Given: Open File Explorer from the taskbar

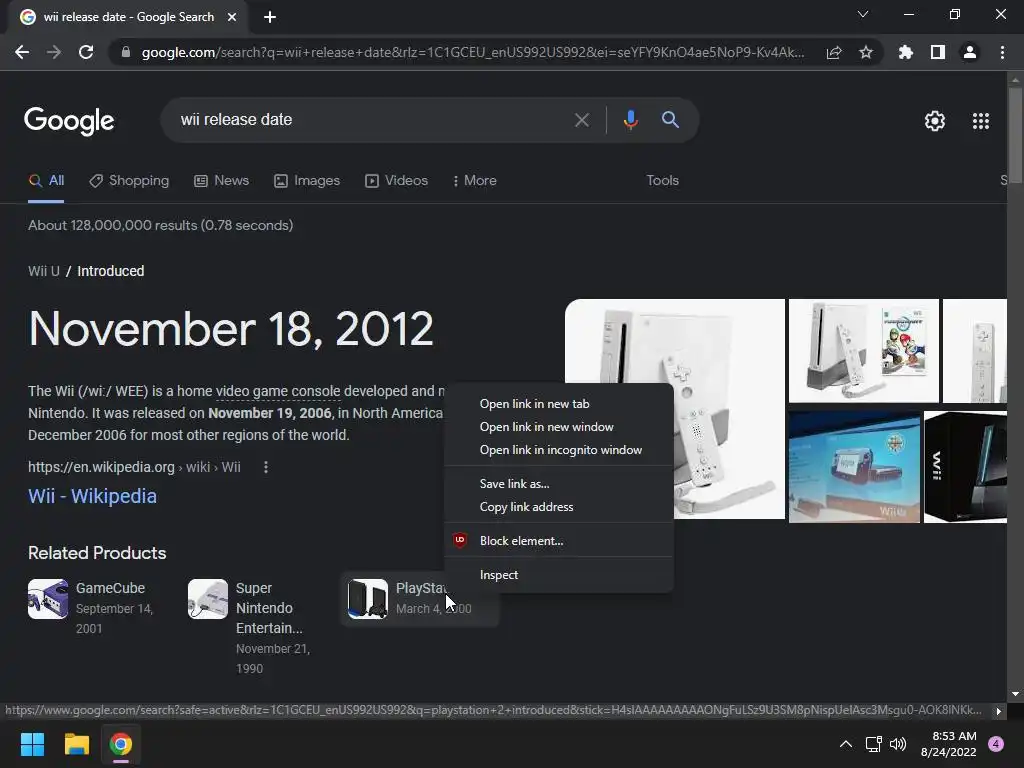Looking at the screenshot, I should click(76, 744).
